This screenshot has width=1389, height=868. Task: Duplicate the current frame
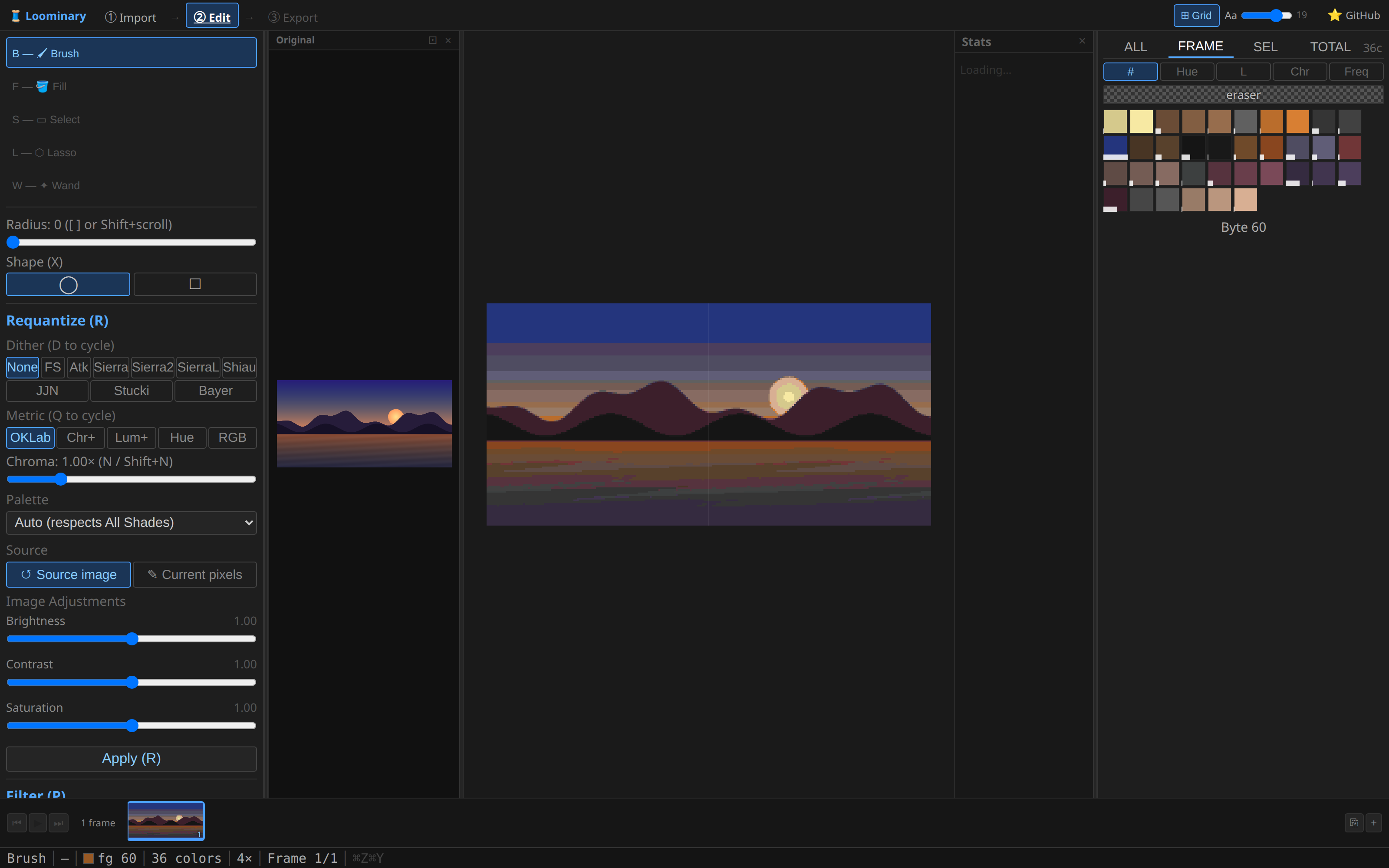tap(1354, 823)
